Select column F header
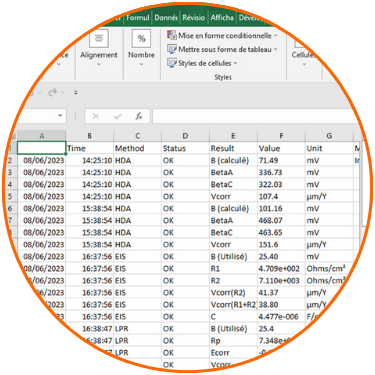 coord(281,136)
